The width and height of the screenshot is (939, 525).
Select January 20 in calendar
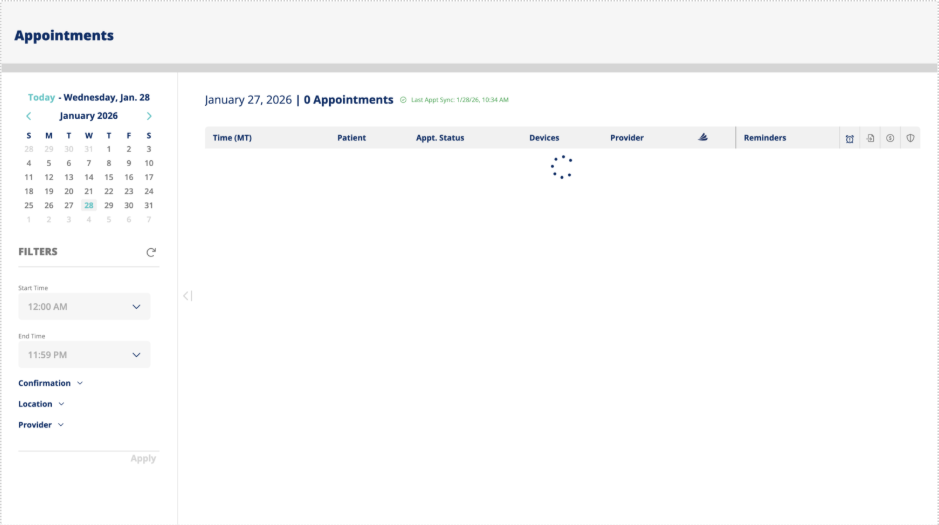click(69, 191)
